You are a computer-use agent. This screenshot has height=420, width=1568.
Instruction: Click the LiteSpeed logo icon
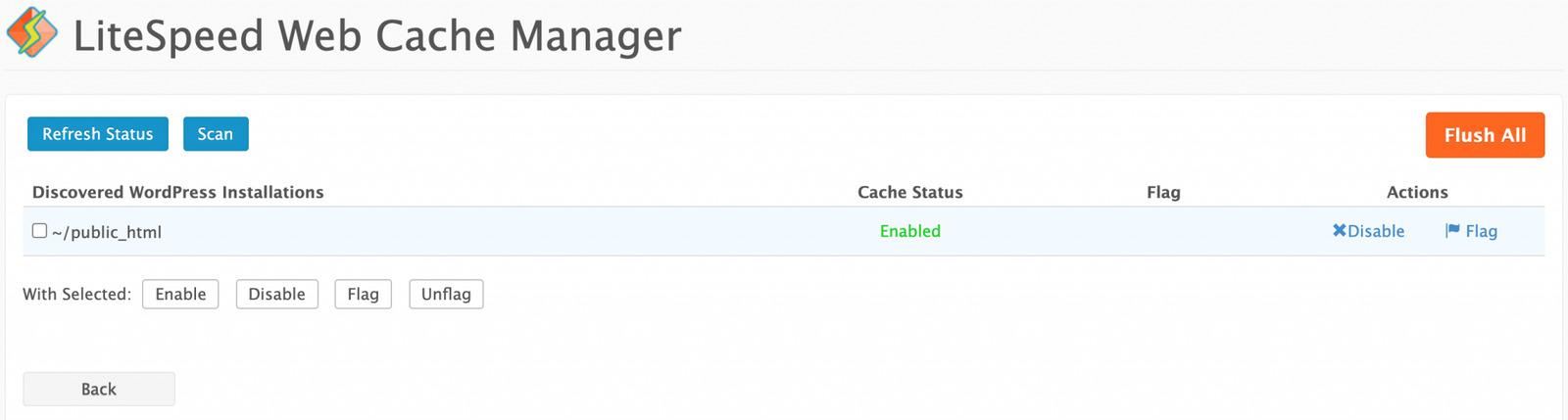[x=32, y=32]
